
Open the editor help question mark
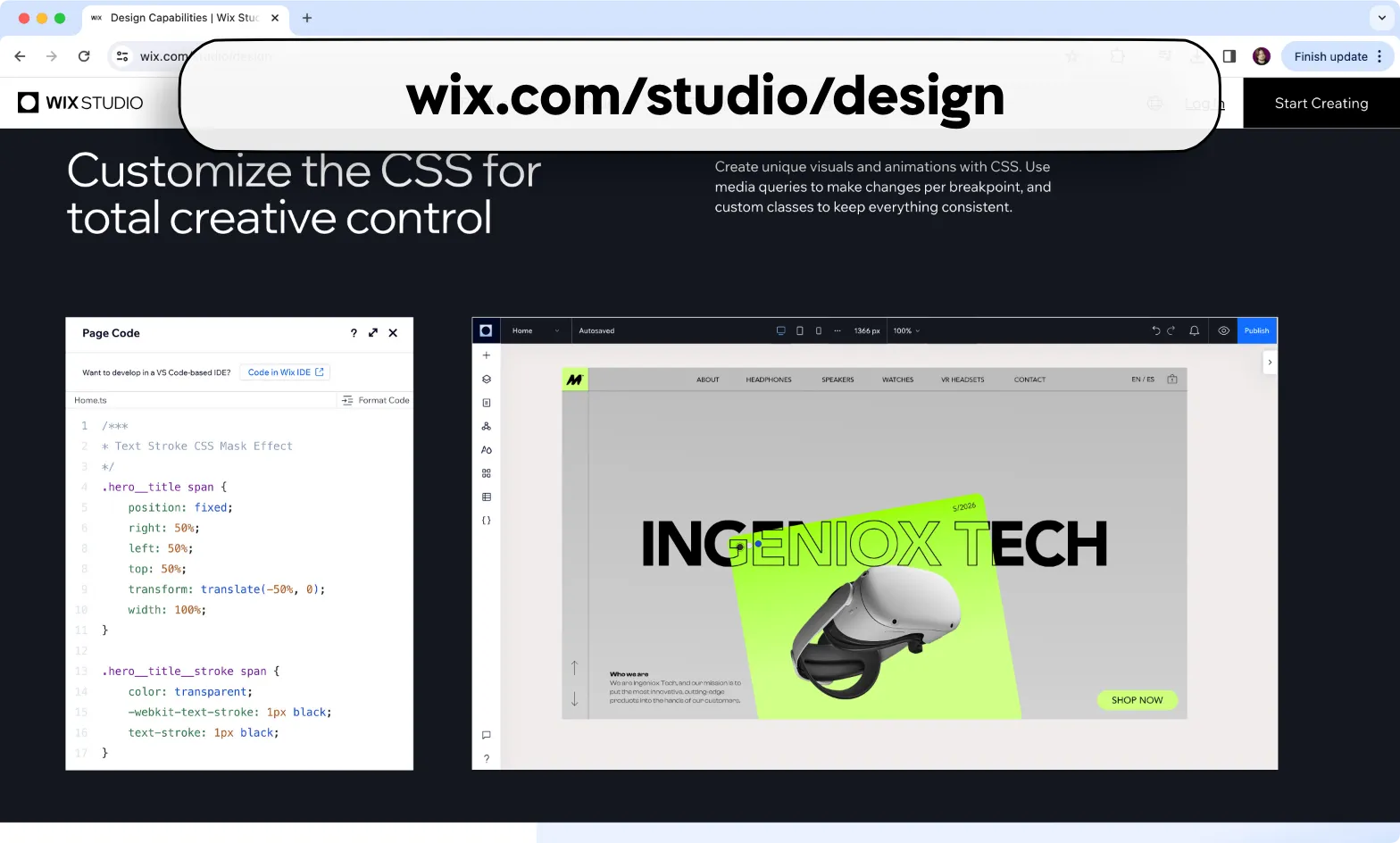pos(487,759)
